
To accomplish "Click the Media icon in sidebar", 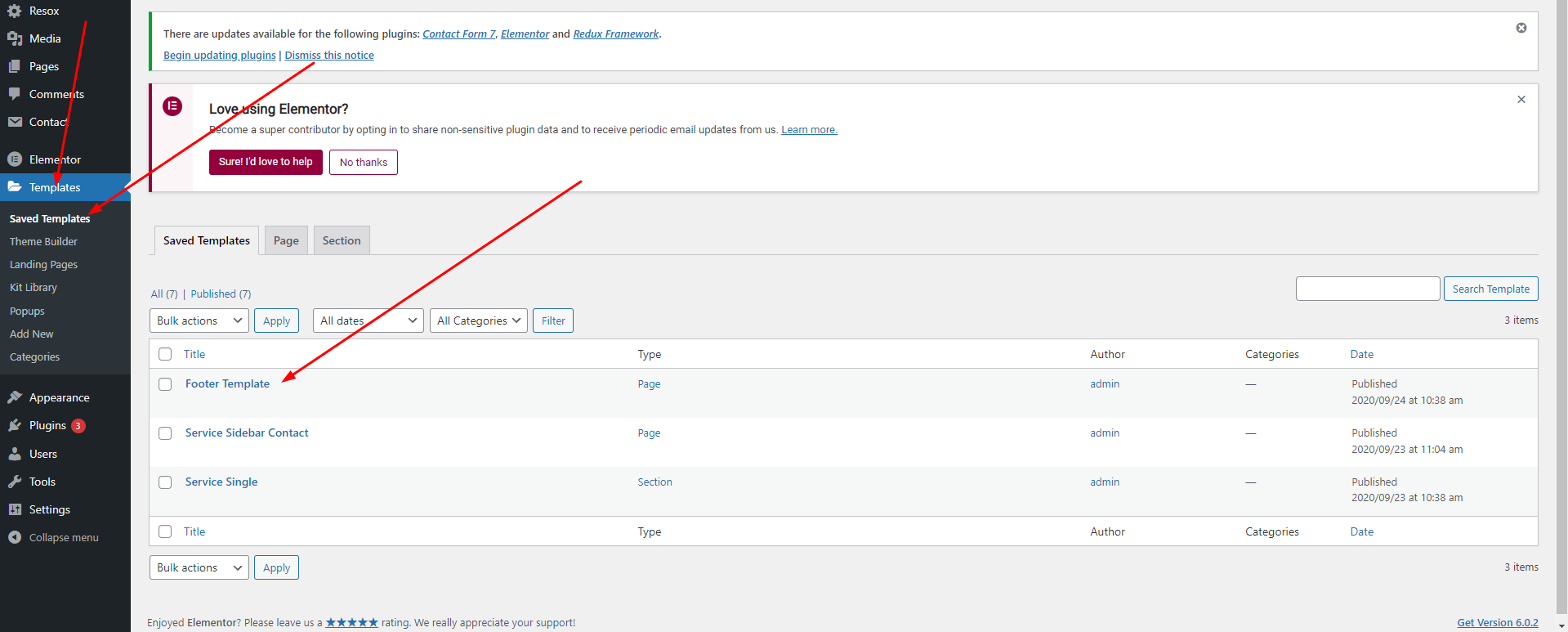I will (x=15, y=38).
